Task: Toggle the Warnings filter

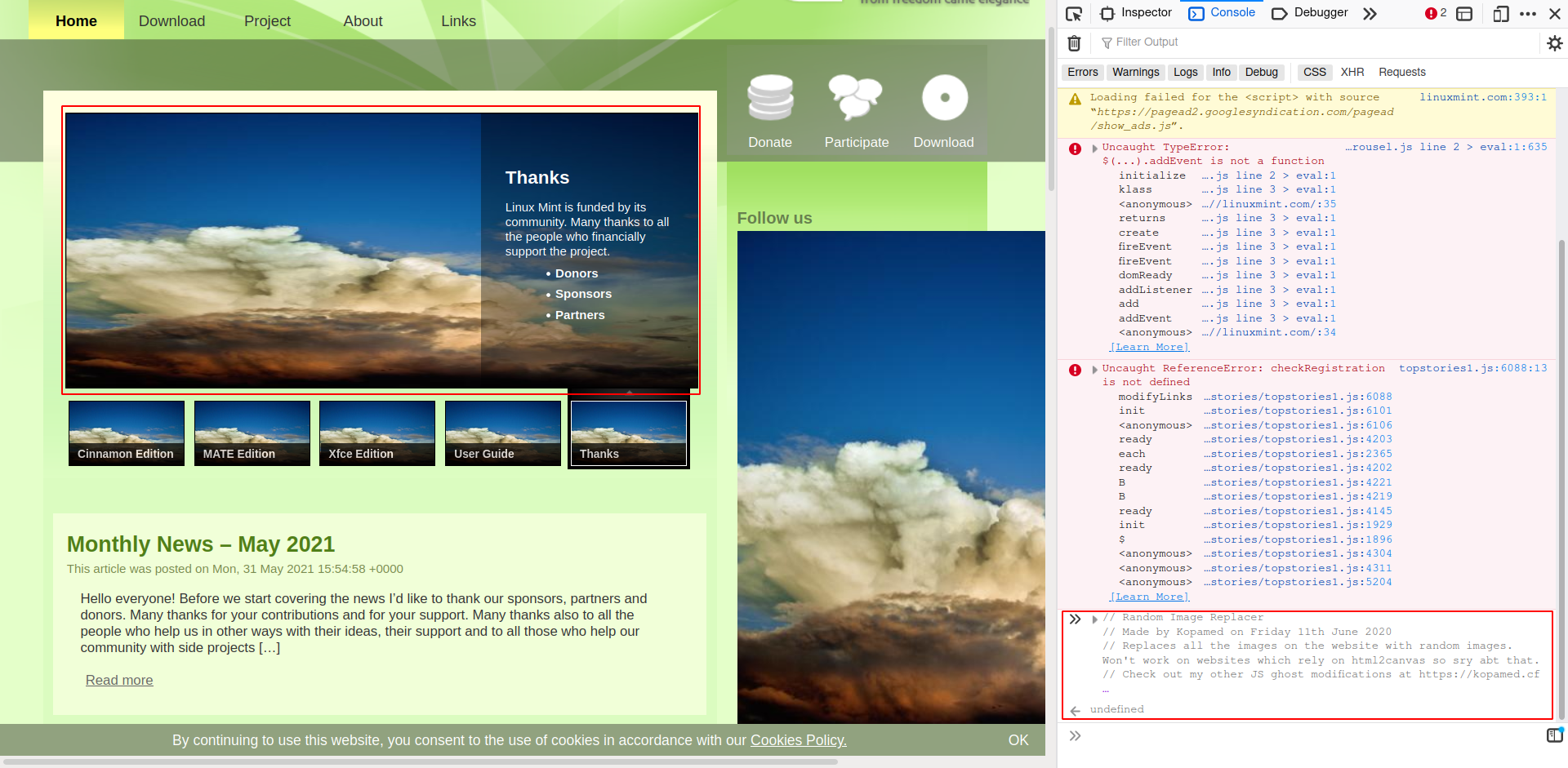Action: tap(1135, 72)
